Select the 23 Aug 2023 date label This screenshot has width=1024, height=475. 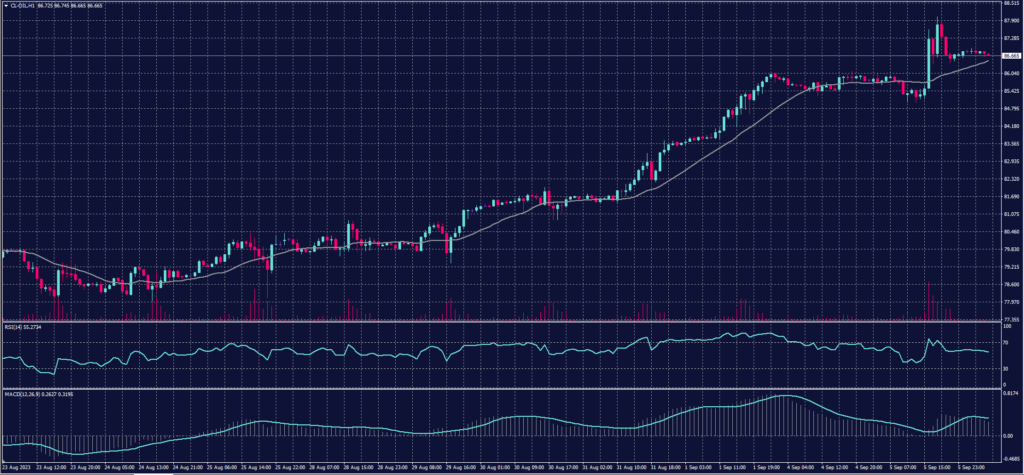click(x=18, y=467)
